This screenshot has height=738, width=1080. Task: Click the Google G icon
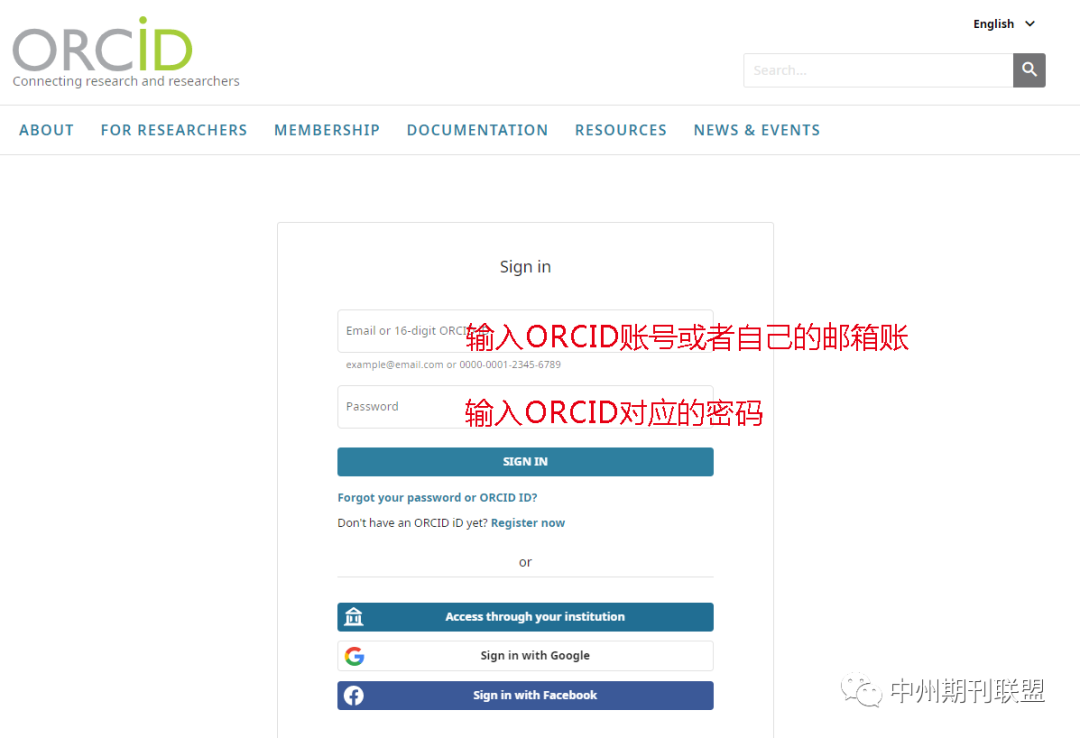click(354, 656)
